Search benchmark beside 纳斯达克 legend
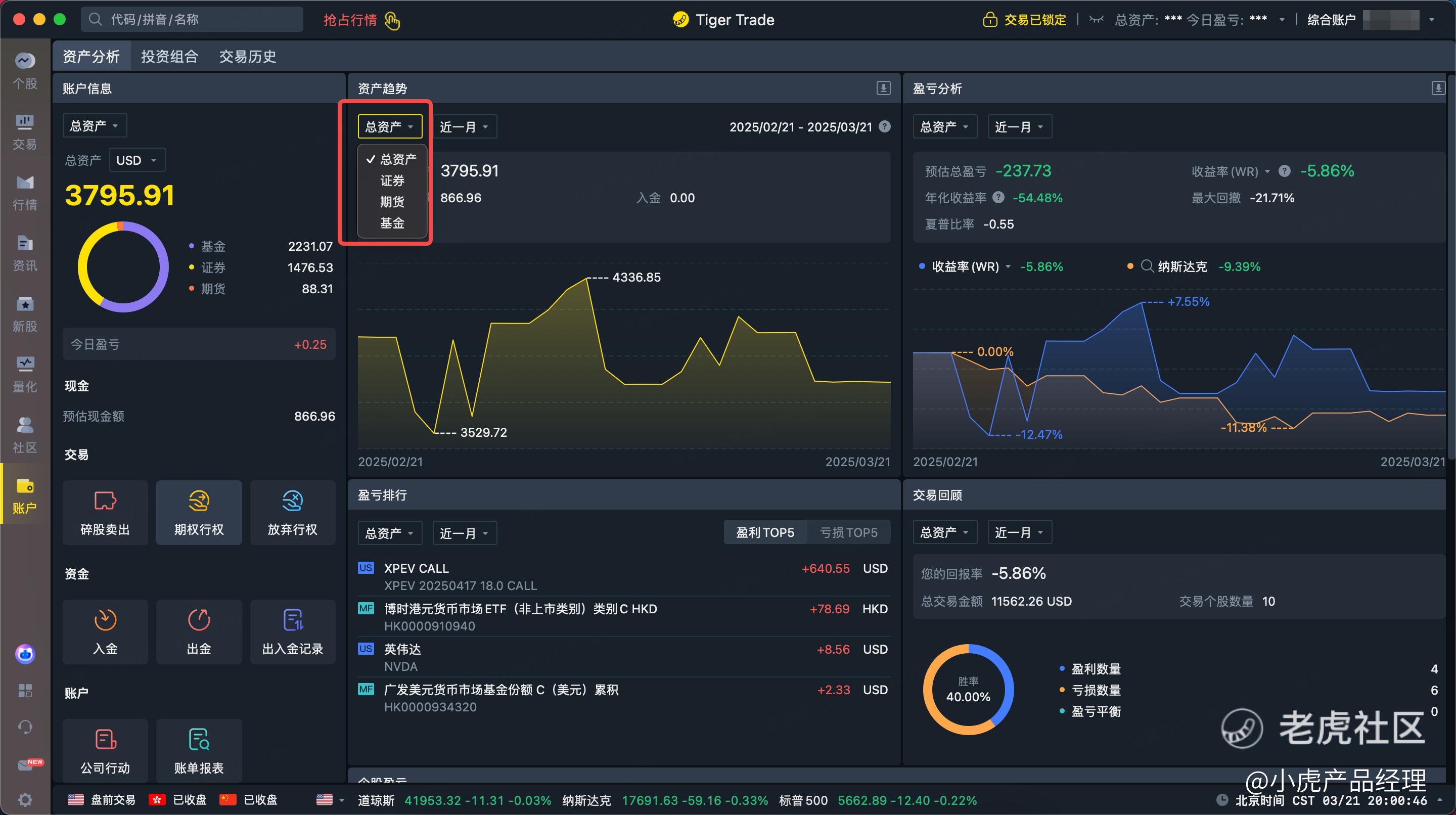Image resolution: width=1456 pixels, height=815 pixels. (x=1147, y=265)
